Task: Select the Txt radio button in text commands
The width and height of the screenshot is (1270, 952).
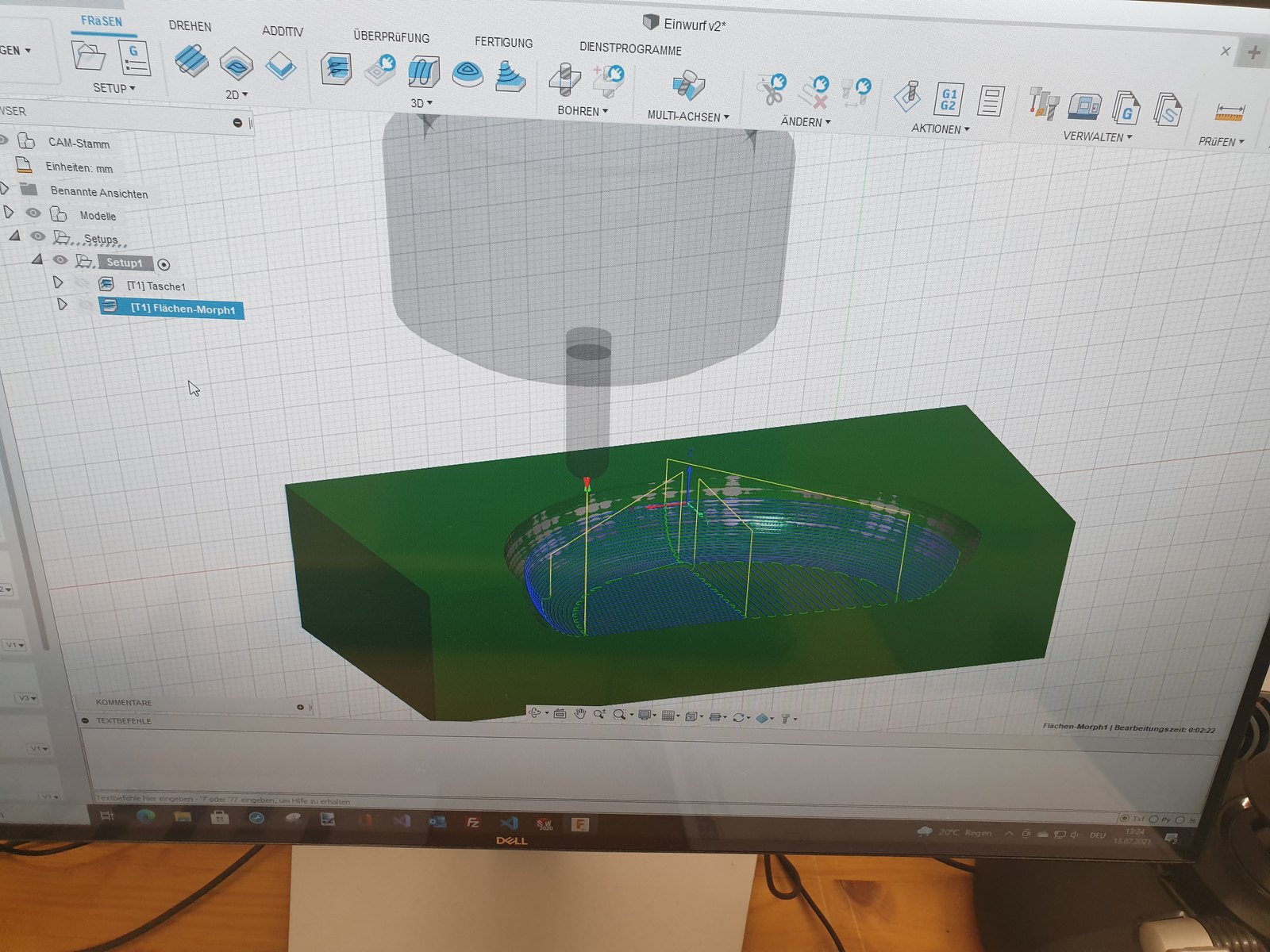Action: coord(1124,818)
